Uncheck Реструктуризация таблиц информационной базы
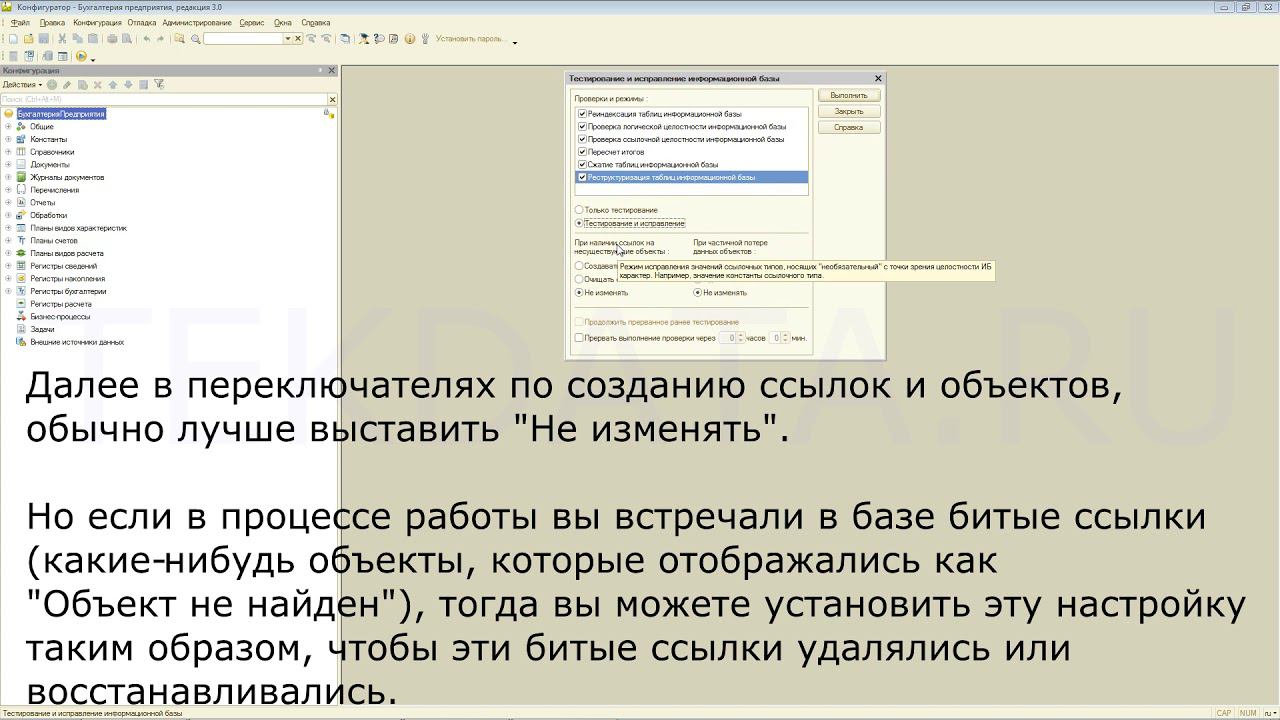 582,177
